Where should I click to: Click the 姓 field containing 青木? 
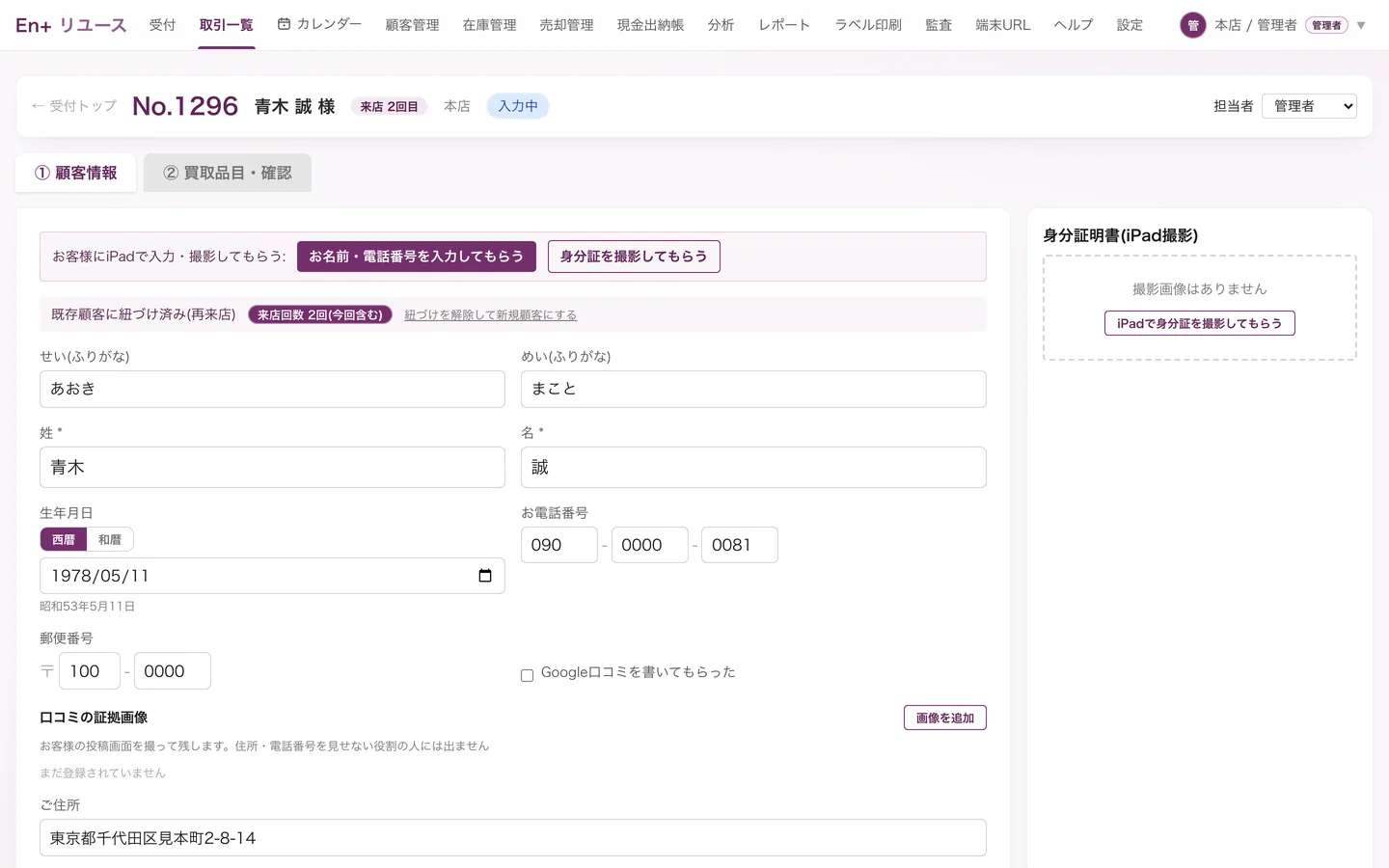272,467
